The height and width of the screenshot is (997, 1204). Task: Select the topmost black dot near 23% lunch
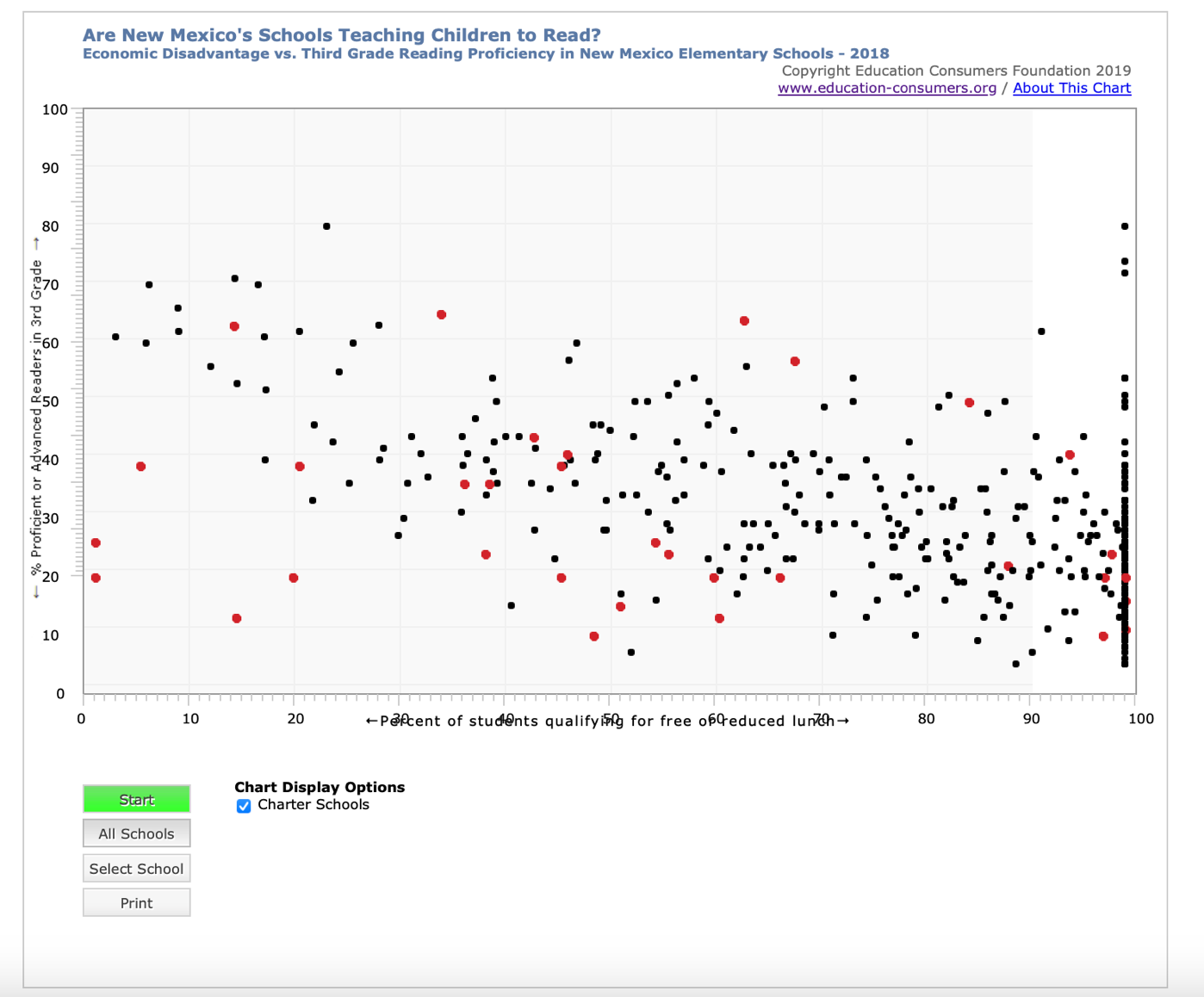coord(326,226)
